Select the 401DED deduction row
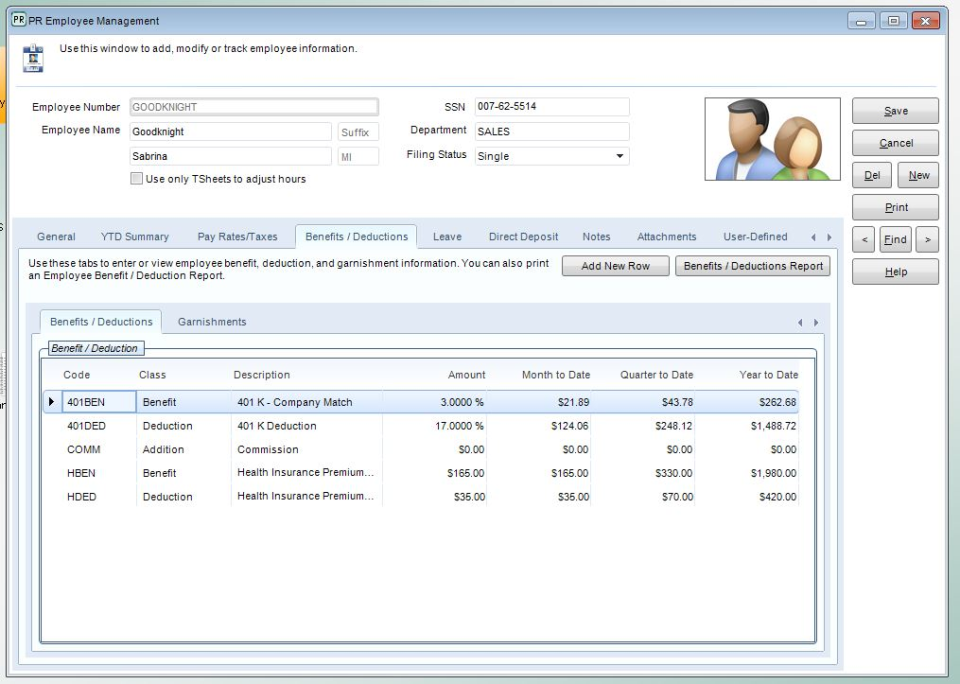Image resolution: width=960 pixels, height=684 pixels. (x=300, y=425)
